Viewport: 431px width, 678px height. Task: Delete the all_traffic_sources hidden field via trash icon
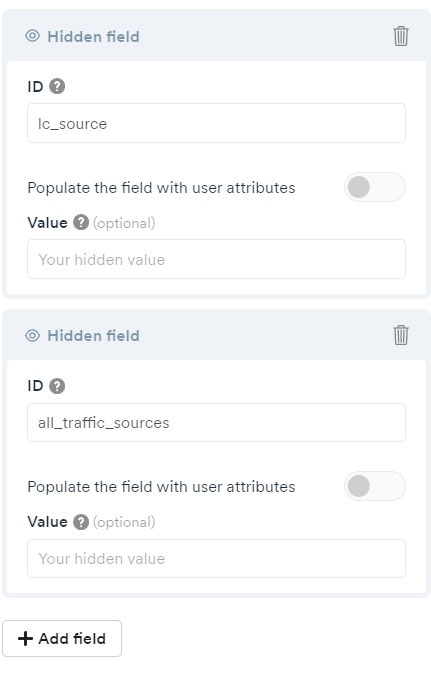(401, 335)
